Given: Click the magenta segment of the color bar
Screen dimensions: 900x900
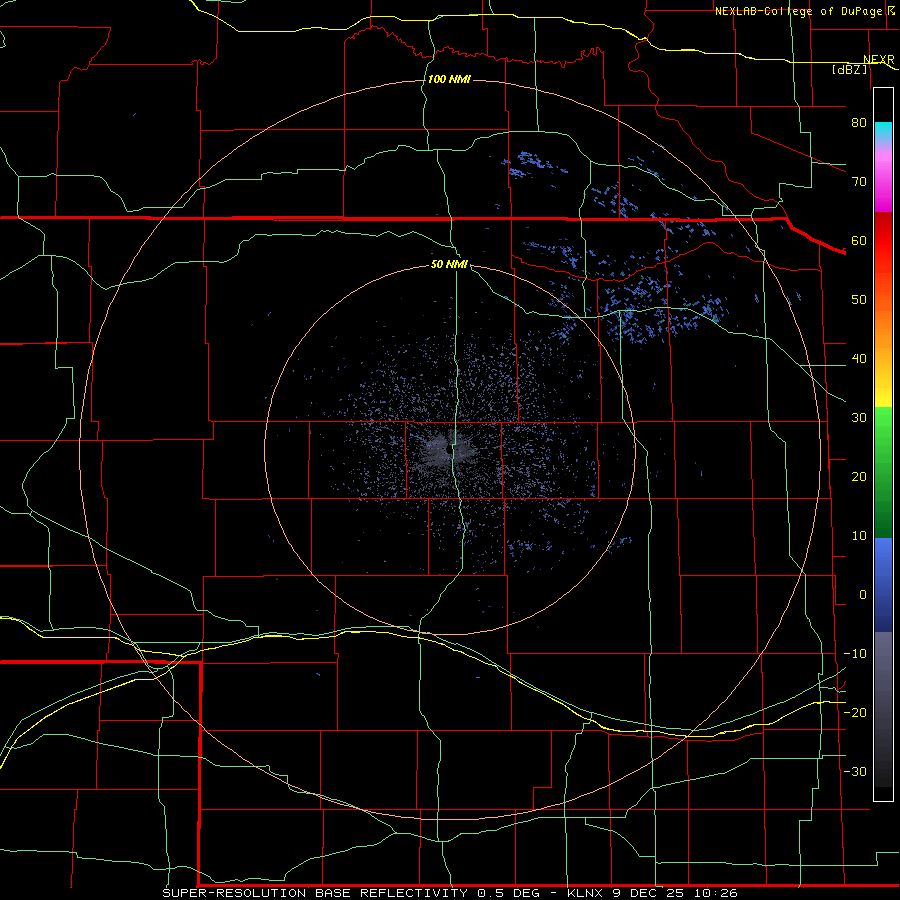Looking at the screenshot, I should click(883, 184).
